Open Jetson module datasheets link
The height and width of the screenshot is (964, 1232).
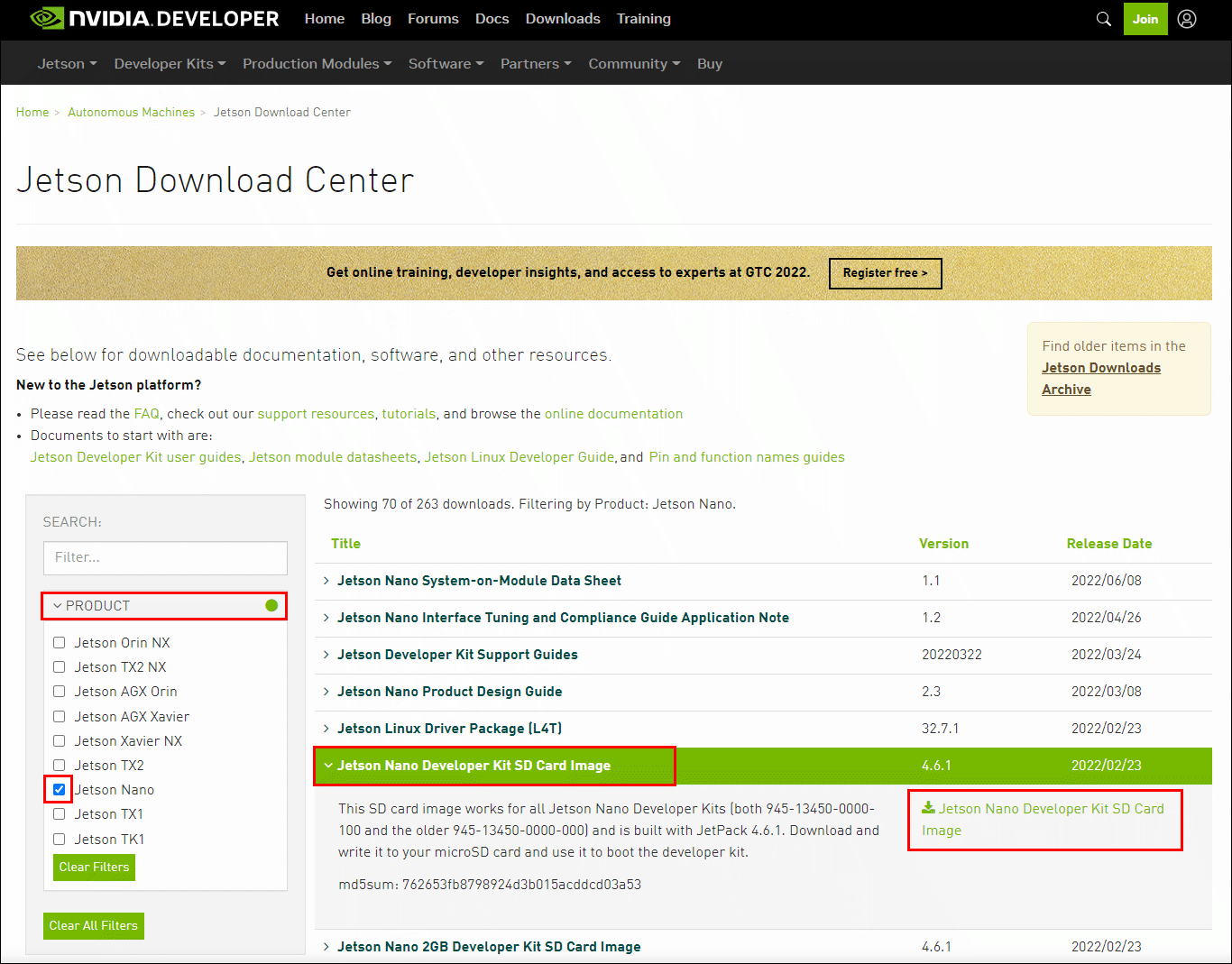333,457
